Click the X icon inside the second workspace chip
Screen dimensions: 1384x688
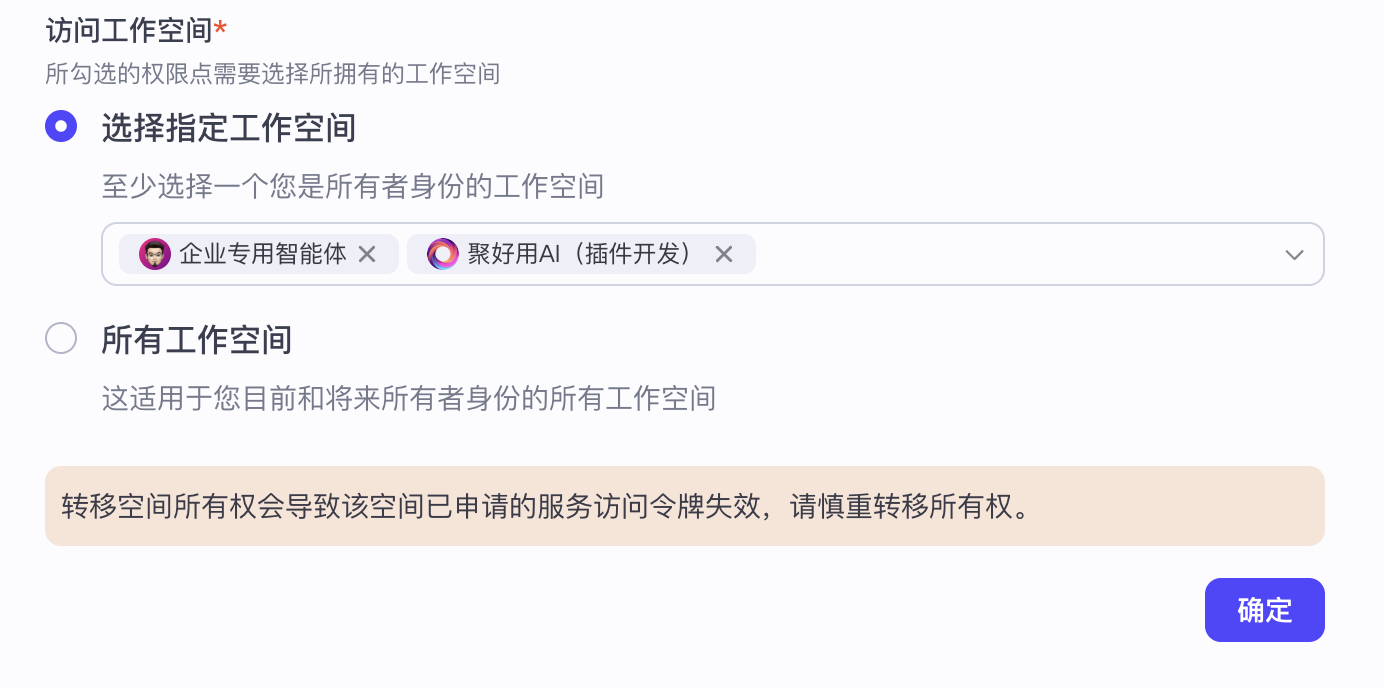(x=723, y=254)
